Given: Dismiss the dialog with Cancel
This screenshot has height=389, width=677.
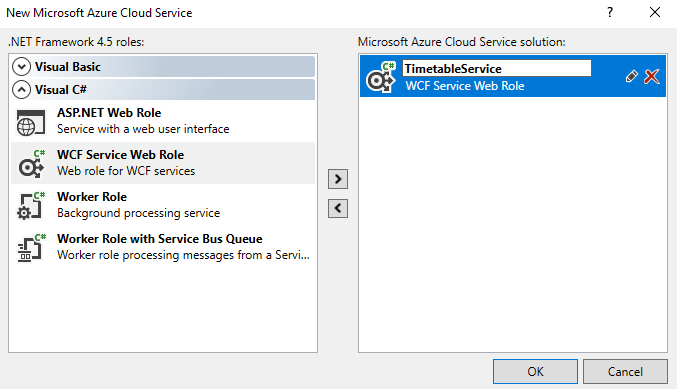Looking at the screenshot, I should coord(625,371).
